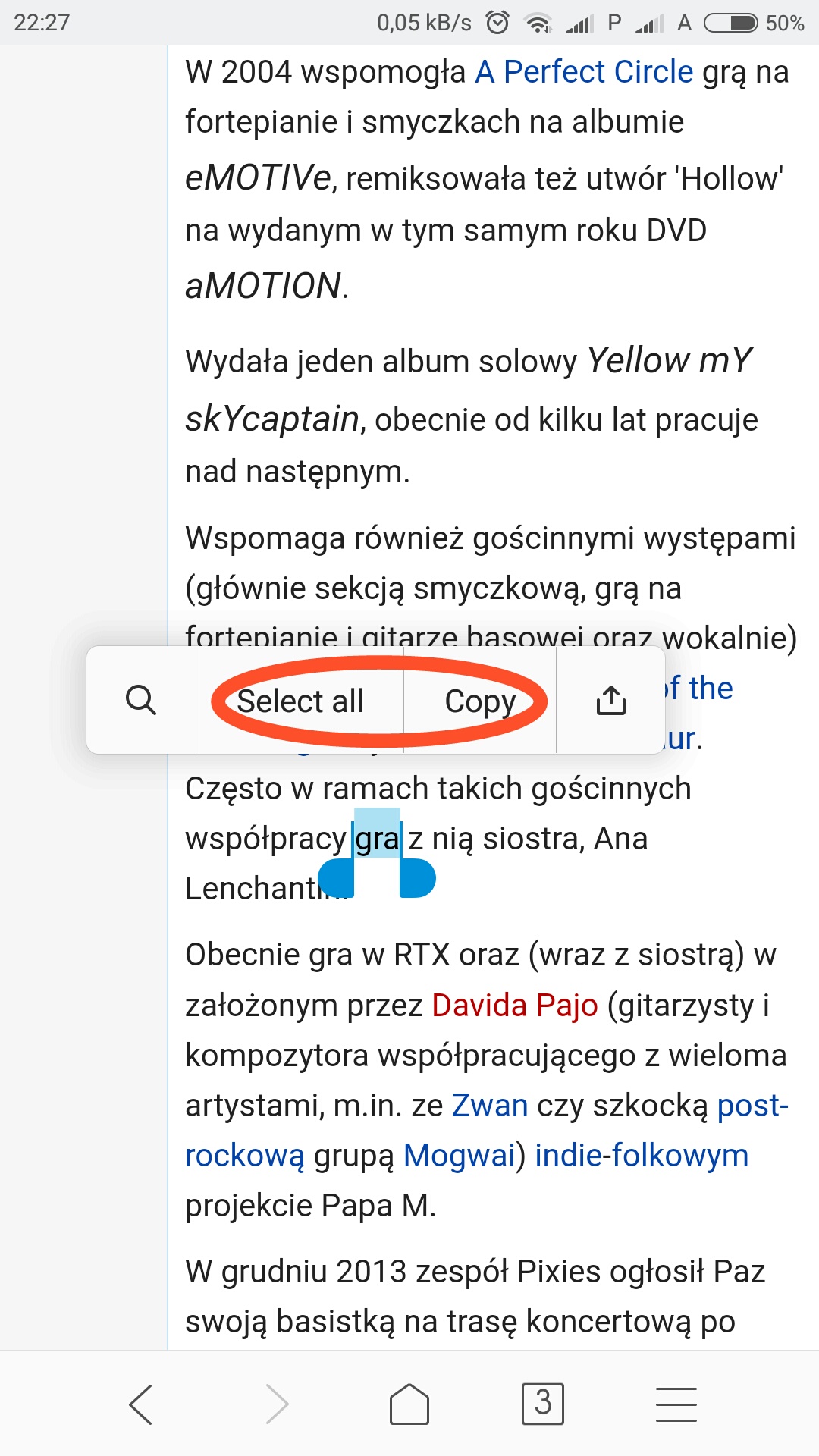Open the Mogwai article link
Screen dimensions: 819x1456
[x=460, y=1156]
